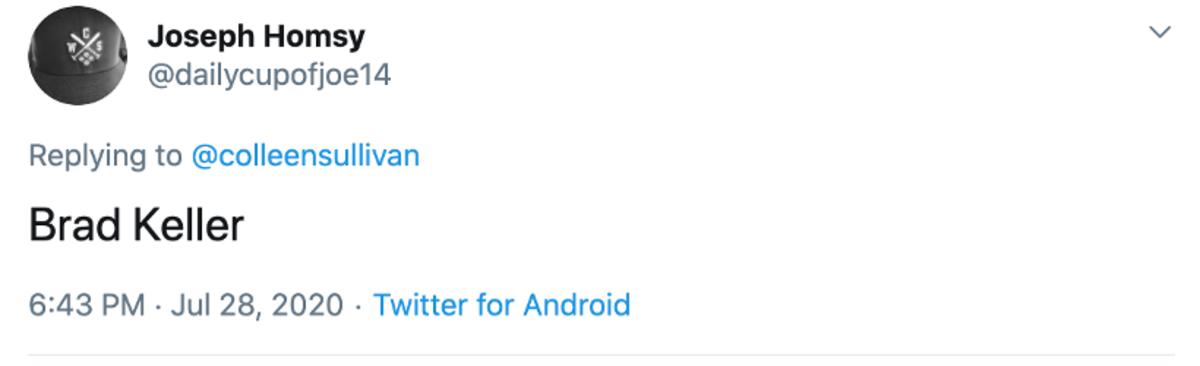Click the year 2020 in the tweet date
1200x366 pixels.
point(312,304)
